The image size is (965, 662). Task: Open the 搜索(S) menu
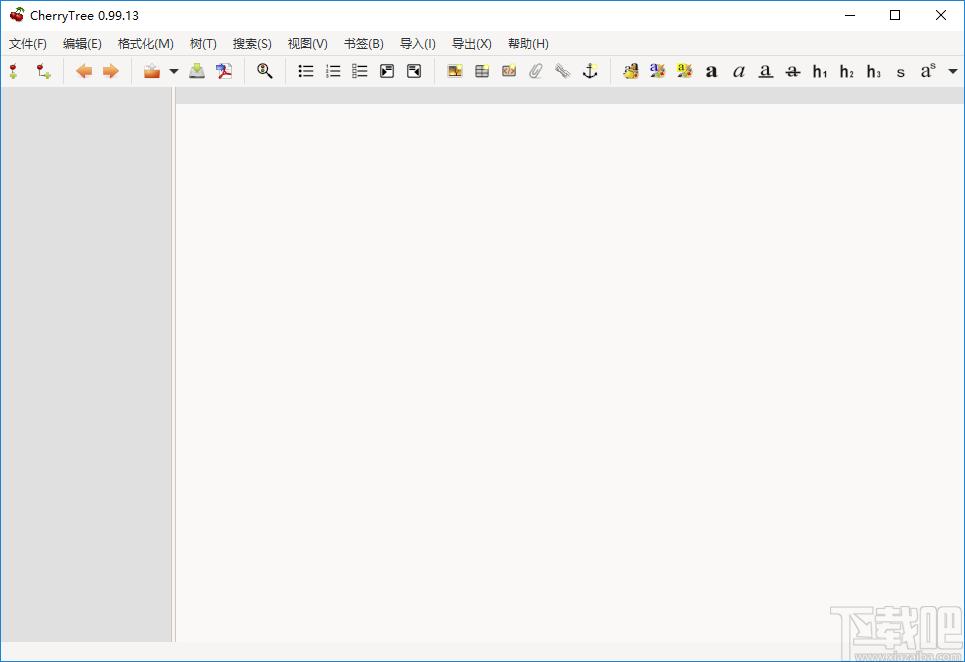[252, 44]
